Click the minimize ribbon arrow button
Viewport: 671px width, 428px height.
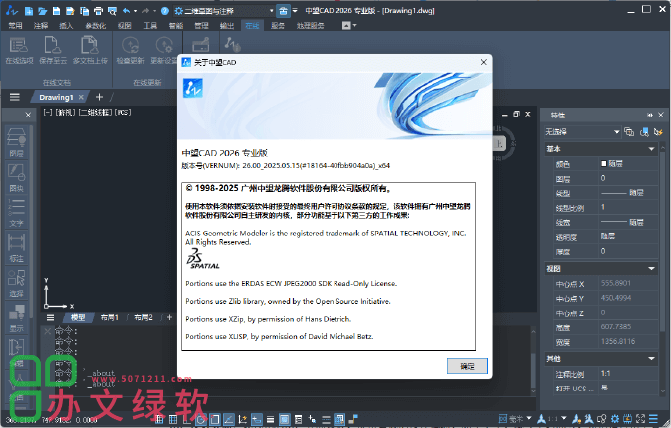(x=346, y=26)
